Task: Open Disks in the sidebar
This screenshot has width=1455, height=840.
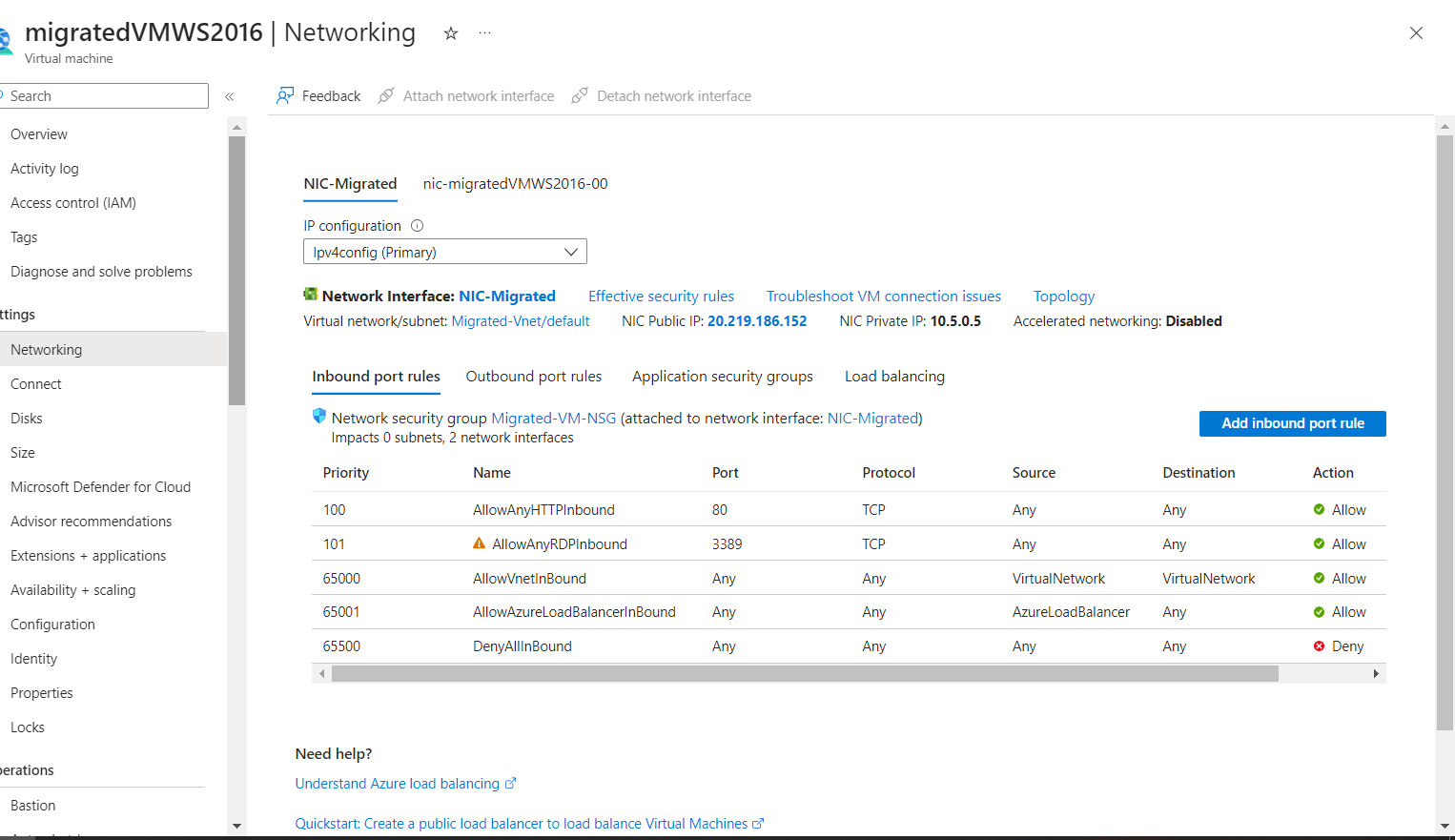Action: click(27, 419)
